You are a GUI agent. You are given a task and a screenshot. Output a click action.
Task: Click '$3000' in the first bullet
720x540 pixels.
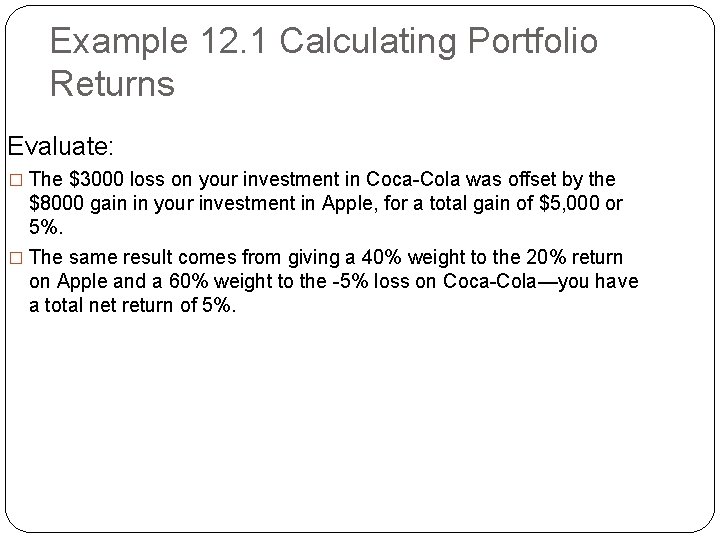[x=96, y=179]
